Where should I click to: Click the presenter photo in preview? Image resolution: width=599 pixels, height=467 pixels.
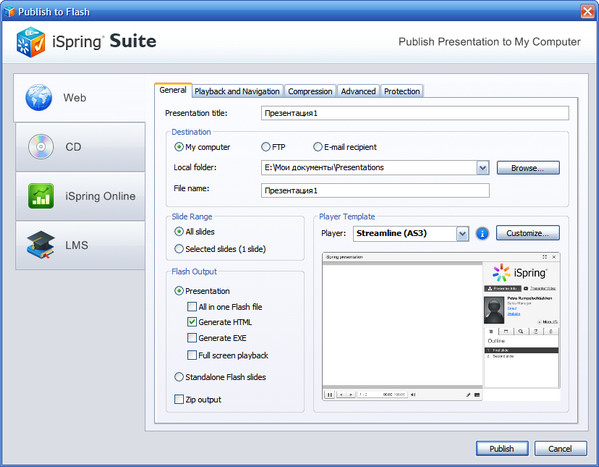point(494,310)
